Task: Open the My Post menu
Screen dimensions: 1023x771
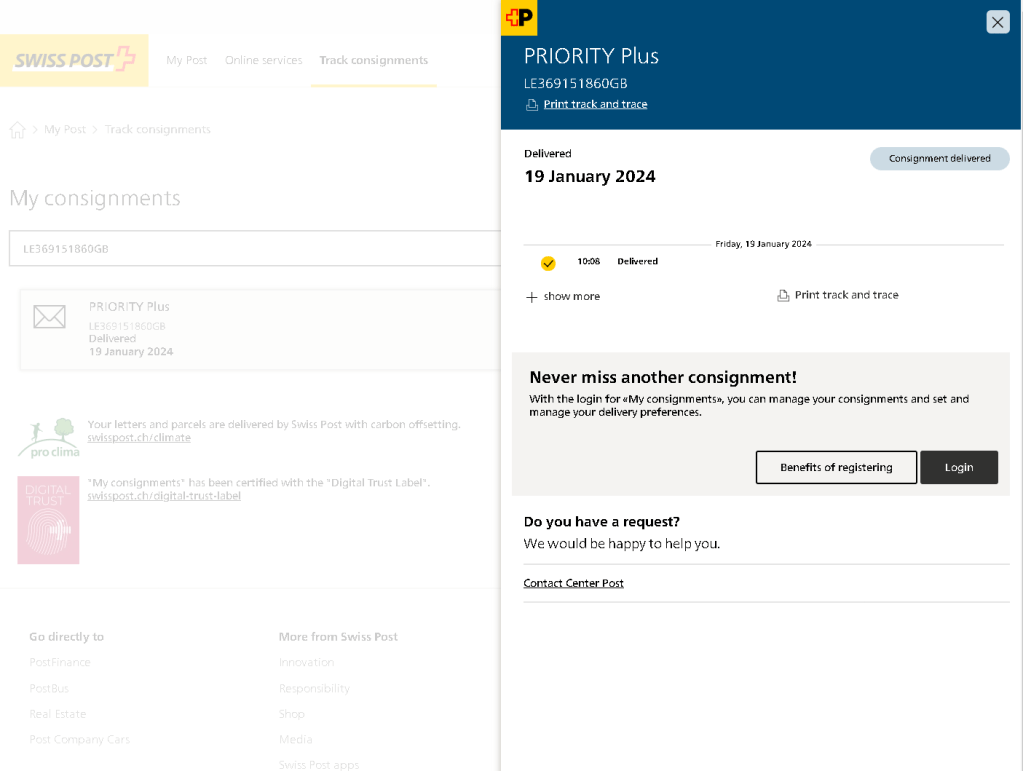Action: click(x=187, y=60)
